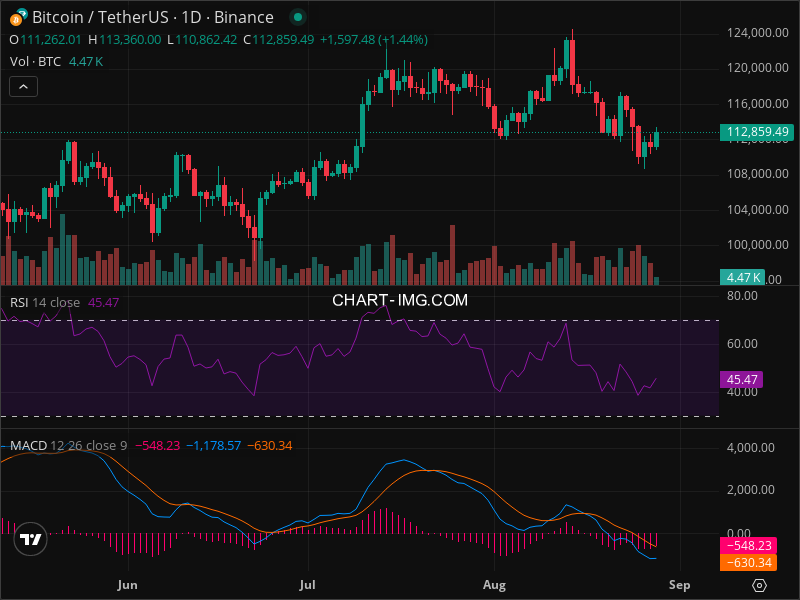
Task: Open chart settings via the bottom-right gear icon
Action: tap(760, 585)
